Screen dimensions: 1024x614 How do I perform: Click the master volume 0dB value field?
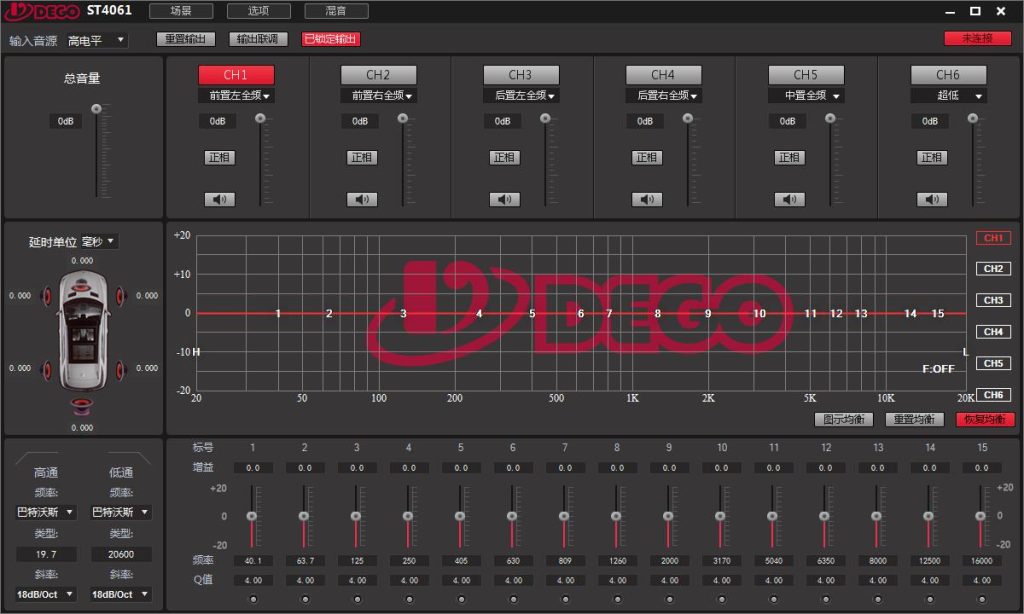point(65,121)
